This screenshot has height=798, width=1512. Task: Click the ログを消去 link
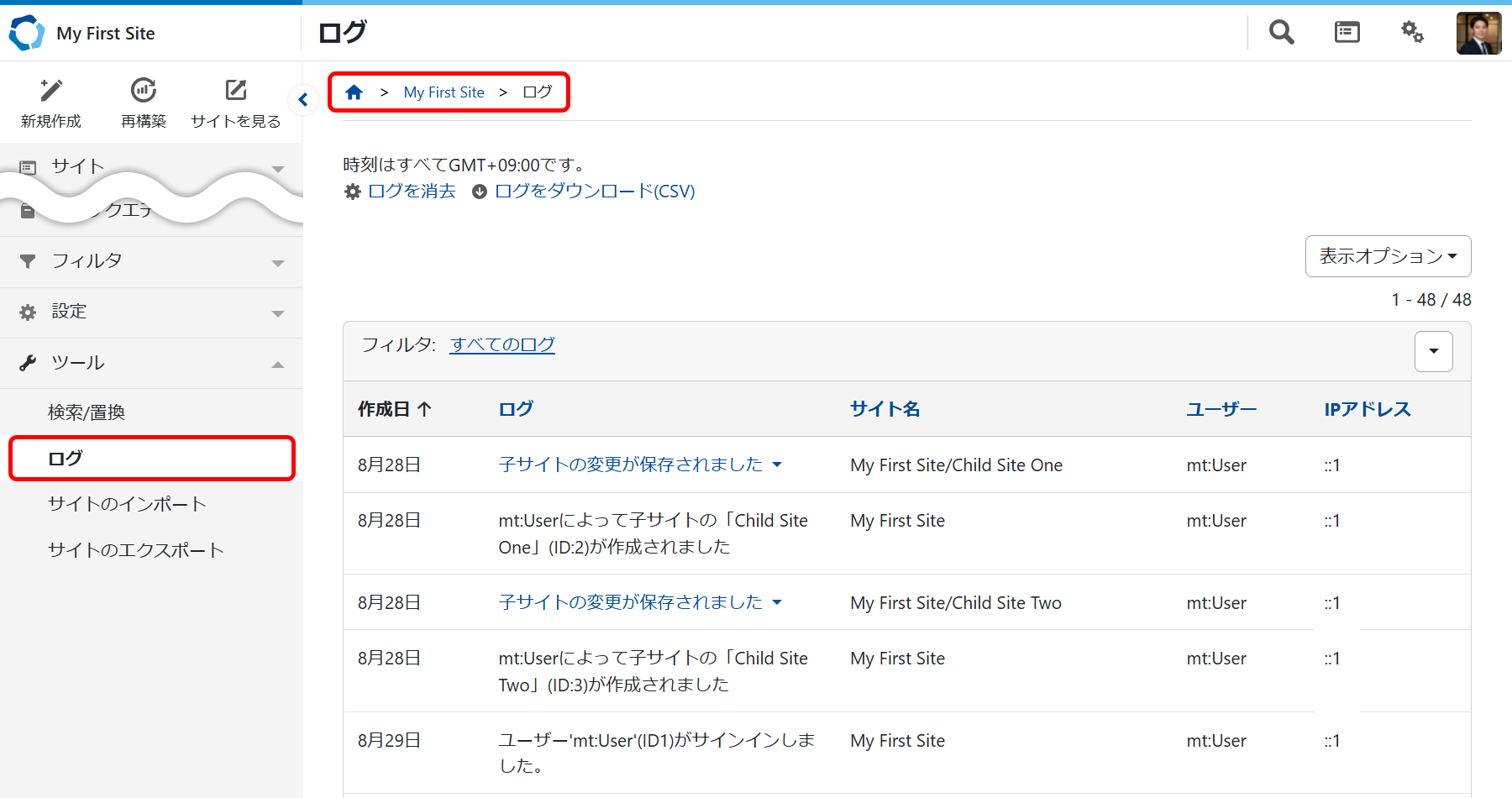tap(412, 192)
